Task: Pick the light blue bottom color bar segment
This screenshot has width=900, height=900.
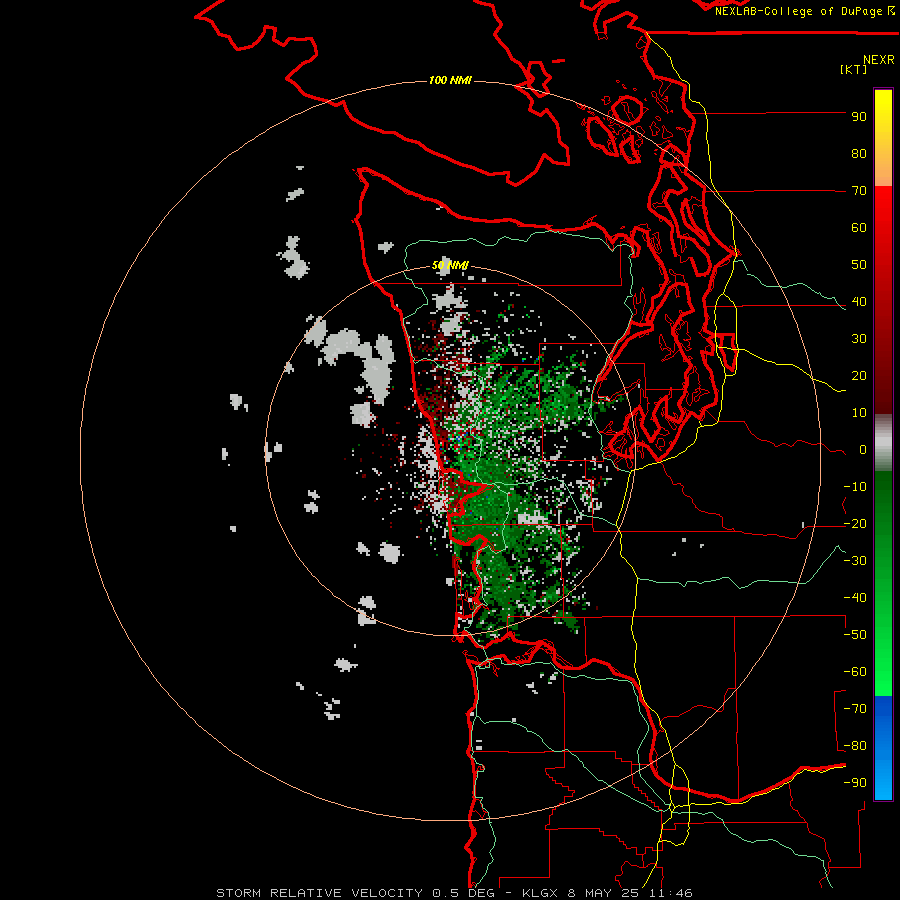Action: point(883,781)
